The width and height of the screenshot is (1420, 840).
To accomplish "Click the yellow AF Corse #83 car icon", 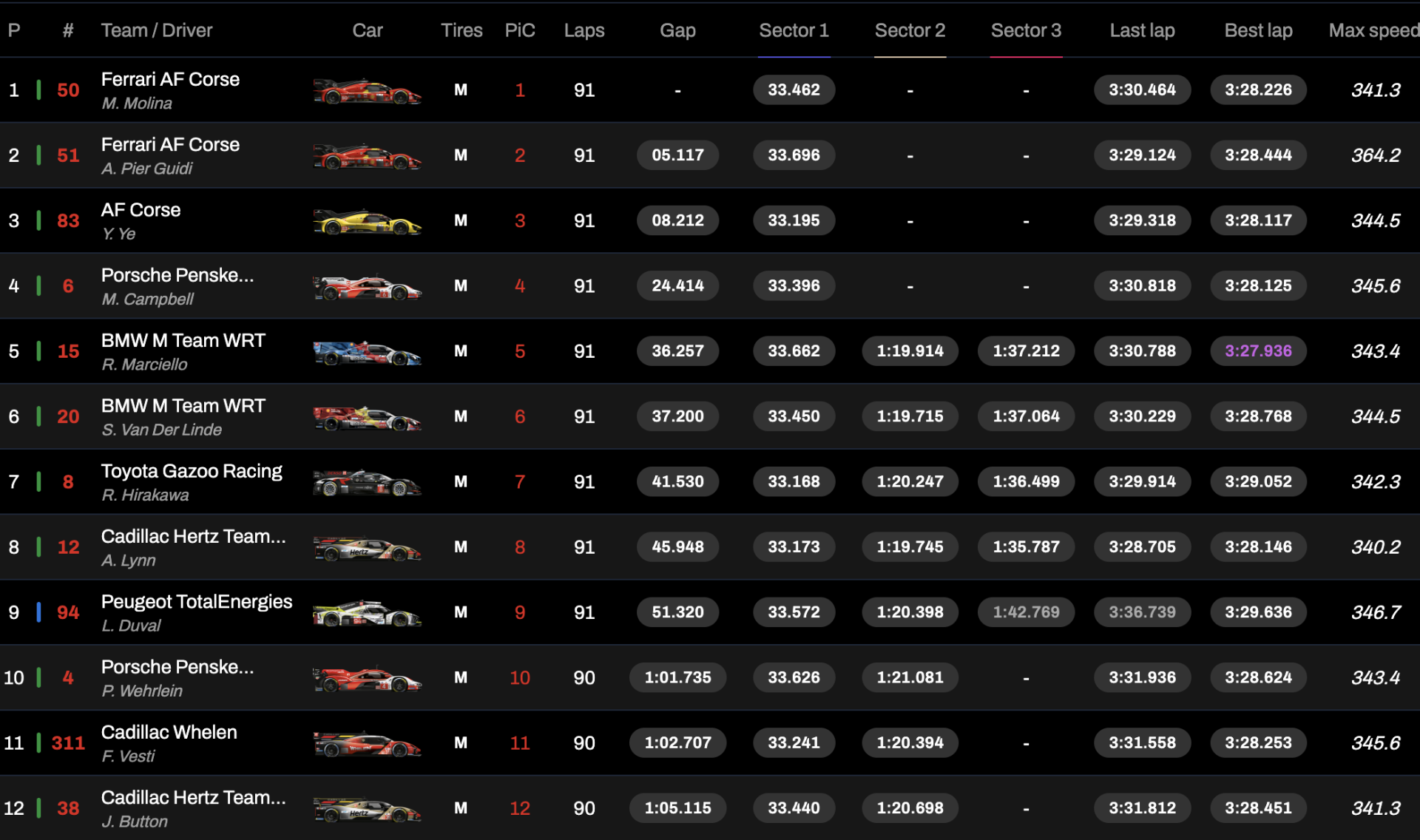I will (x=367, y=222).
